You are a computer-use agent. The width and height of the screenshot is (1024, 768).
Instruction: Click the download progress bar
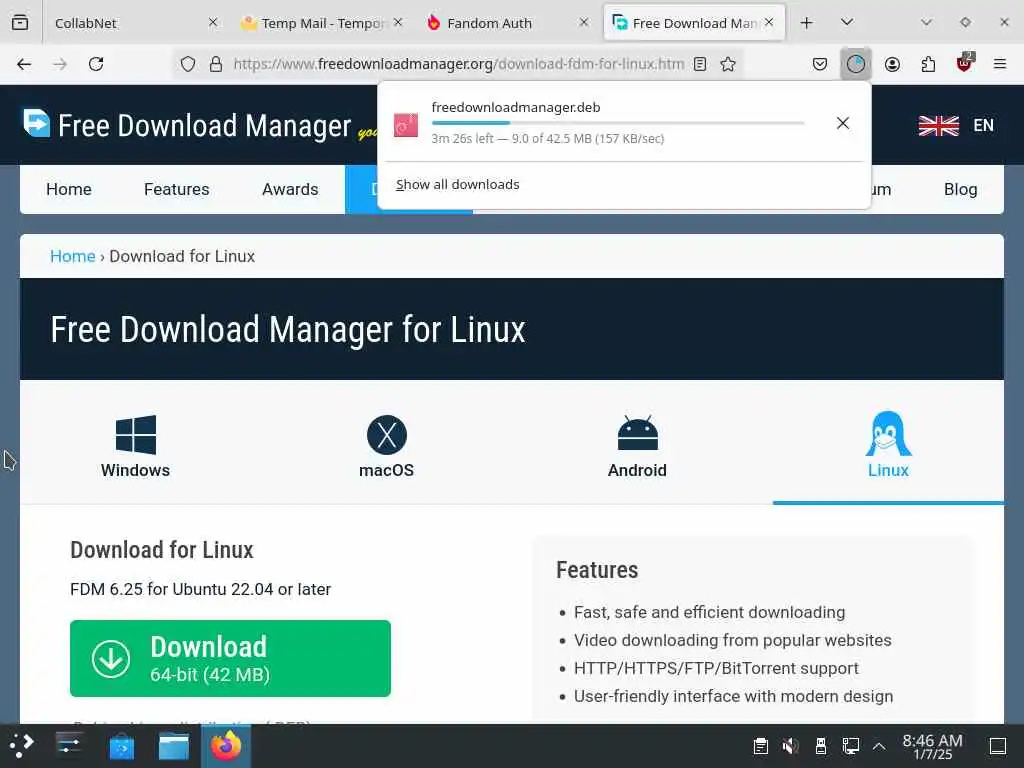pos(618,123)
